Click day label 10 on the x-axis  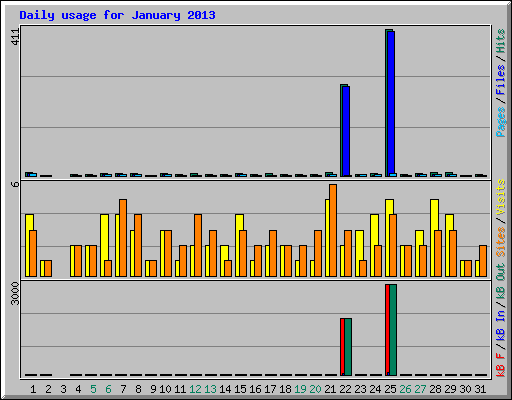(x=165, y=389)
